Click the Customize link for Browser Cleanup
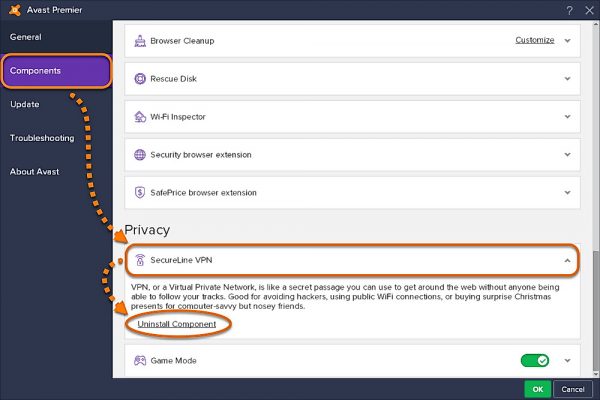 tap(535, 40)
